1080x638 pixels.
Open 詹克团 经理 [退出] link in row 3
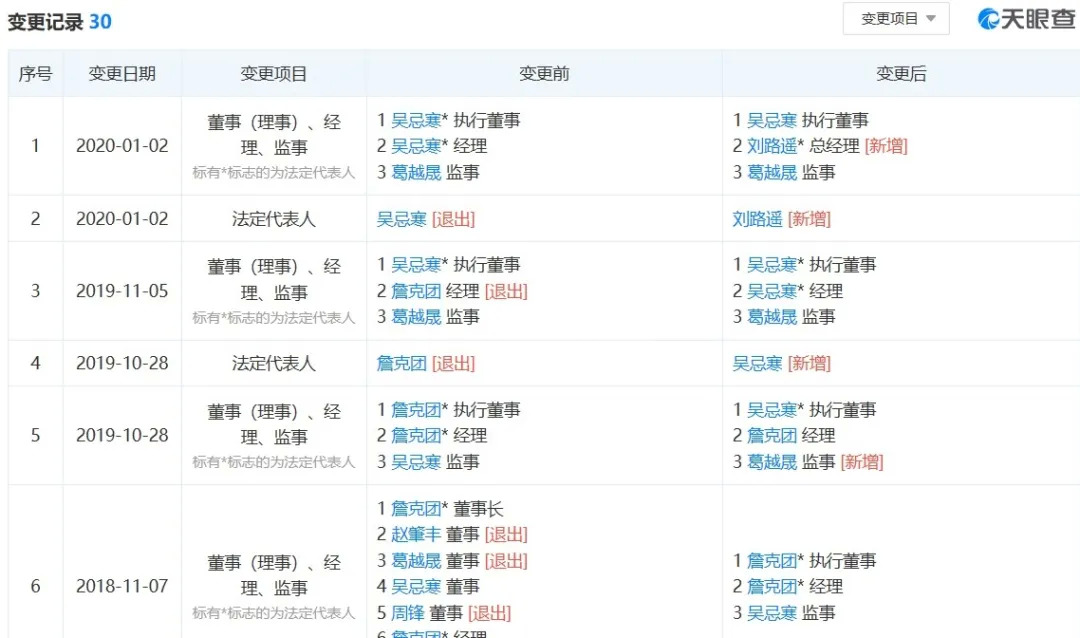point(416,291)
